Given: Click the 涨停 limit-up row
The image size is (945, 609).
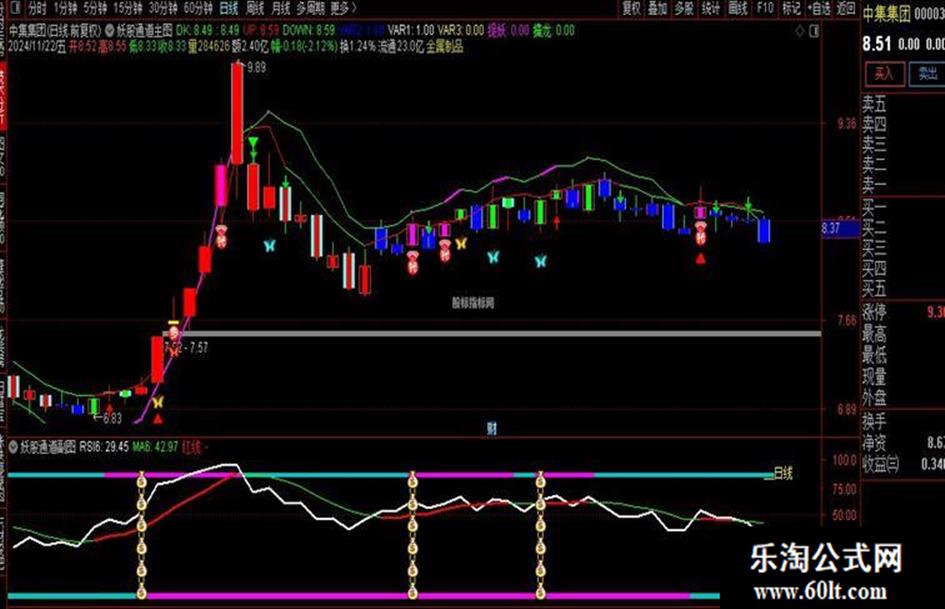Looking at the screenshot, I should tap(903, 312).
